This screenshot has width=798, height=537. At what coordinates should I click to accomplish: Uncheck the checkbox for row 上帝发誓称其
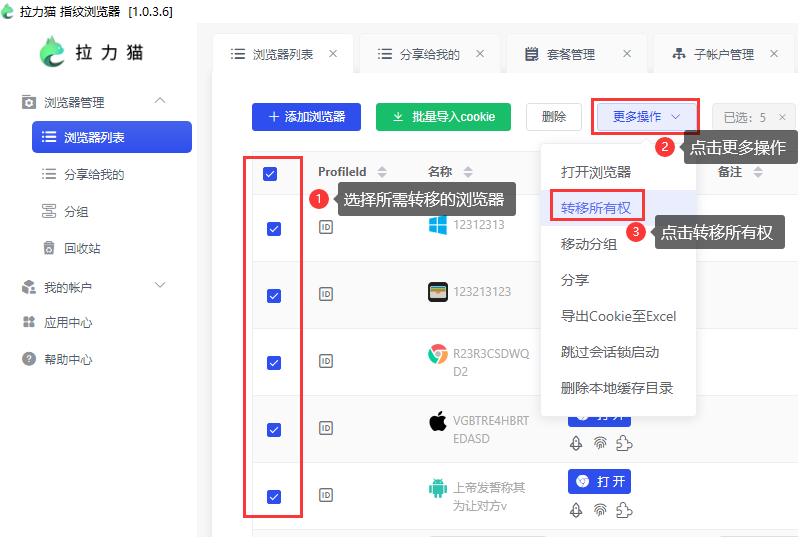click(x=274, y=497)
